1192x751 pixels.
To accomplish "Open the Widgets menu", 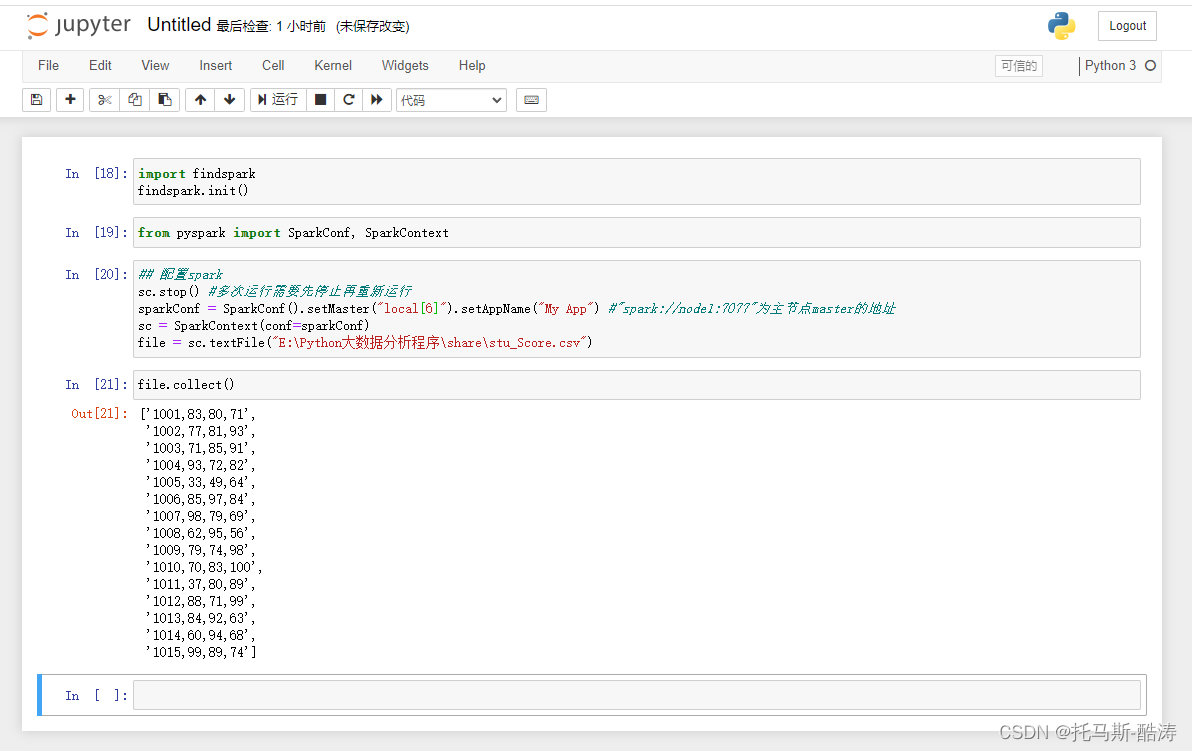I will coord(405,65).
